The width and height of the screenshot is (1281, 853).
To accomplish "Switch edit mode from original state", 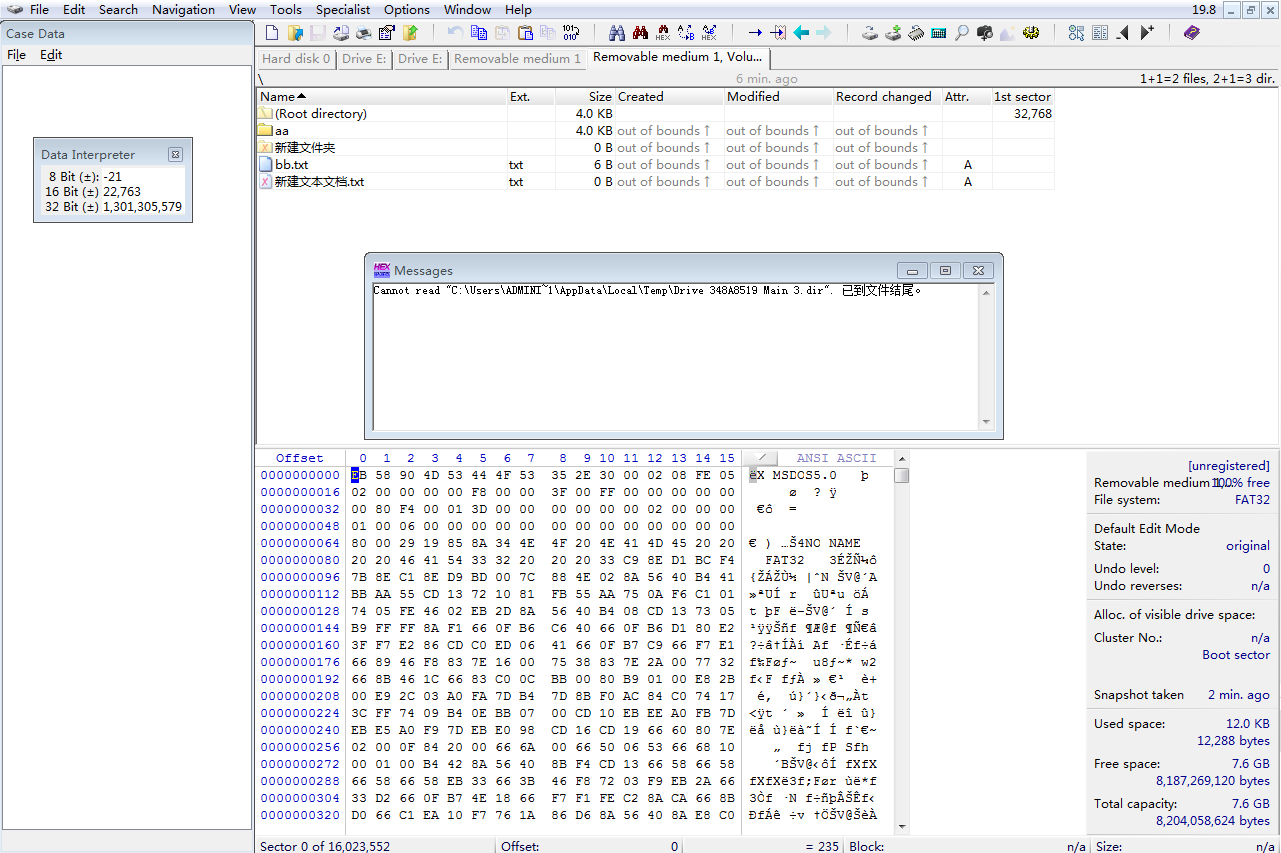I will click(1248, 546).
